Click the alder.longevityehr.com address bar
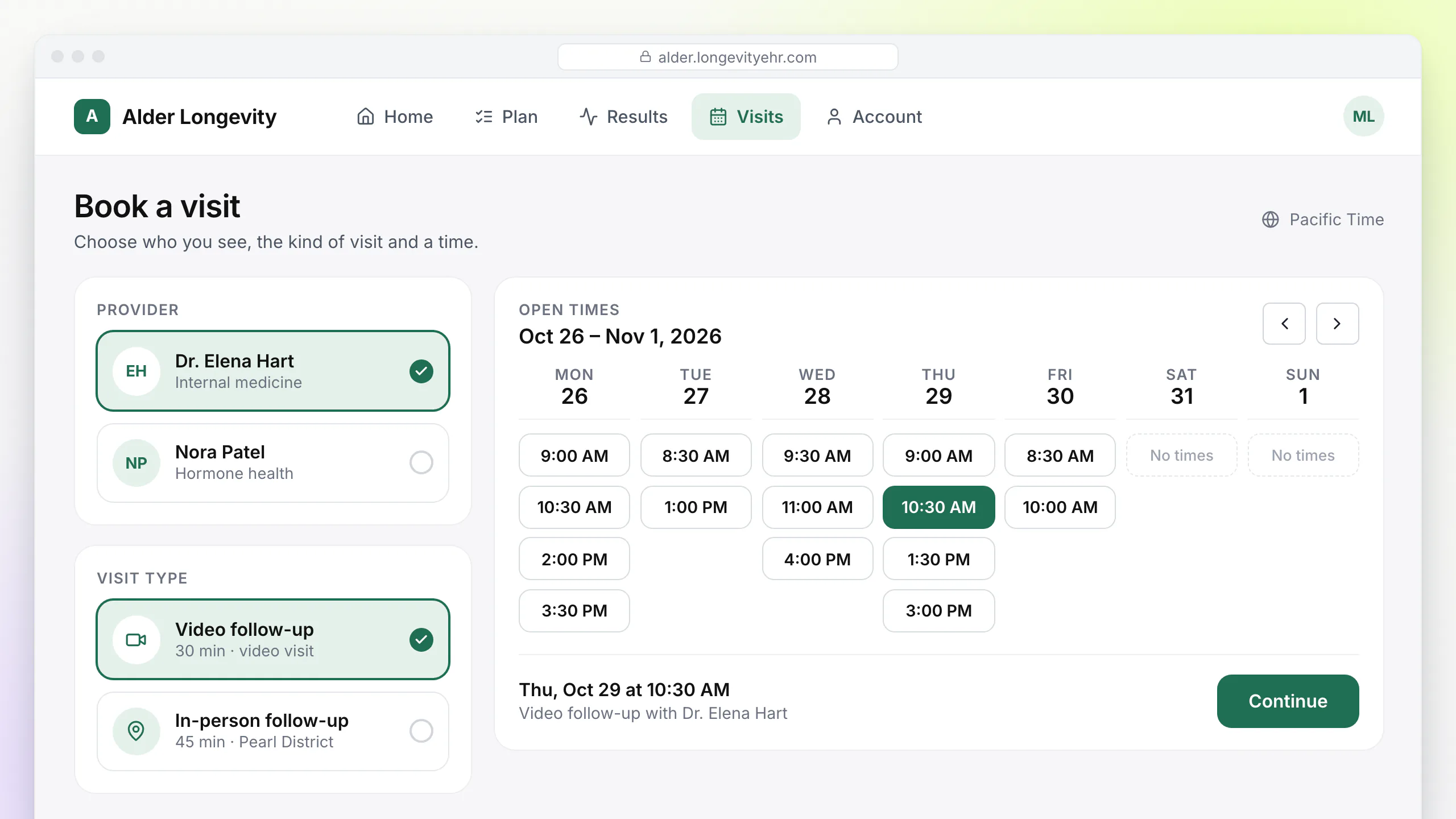 [x=727, y=57]
